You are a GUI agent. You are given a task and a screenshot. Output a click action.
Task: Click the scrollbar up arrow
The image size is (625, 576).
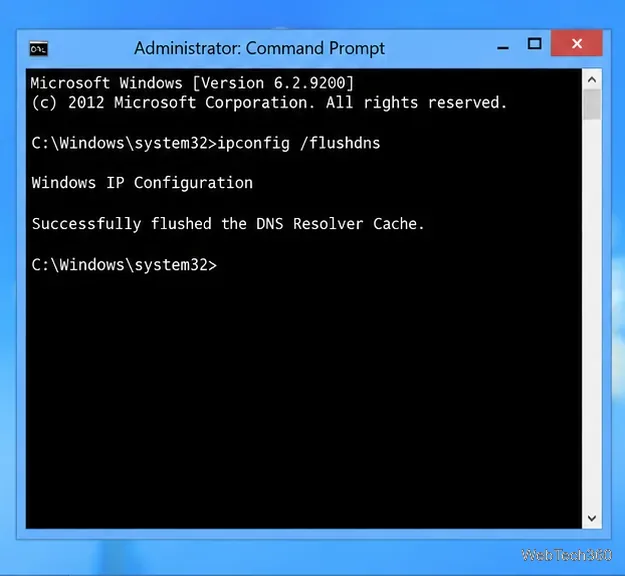(x=592, y=80)
